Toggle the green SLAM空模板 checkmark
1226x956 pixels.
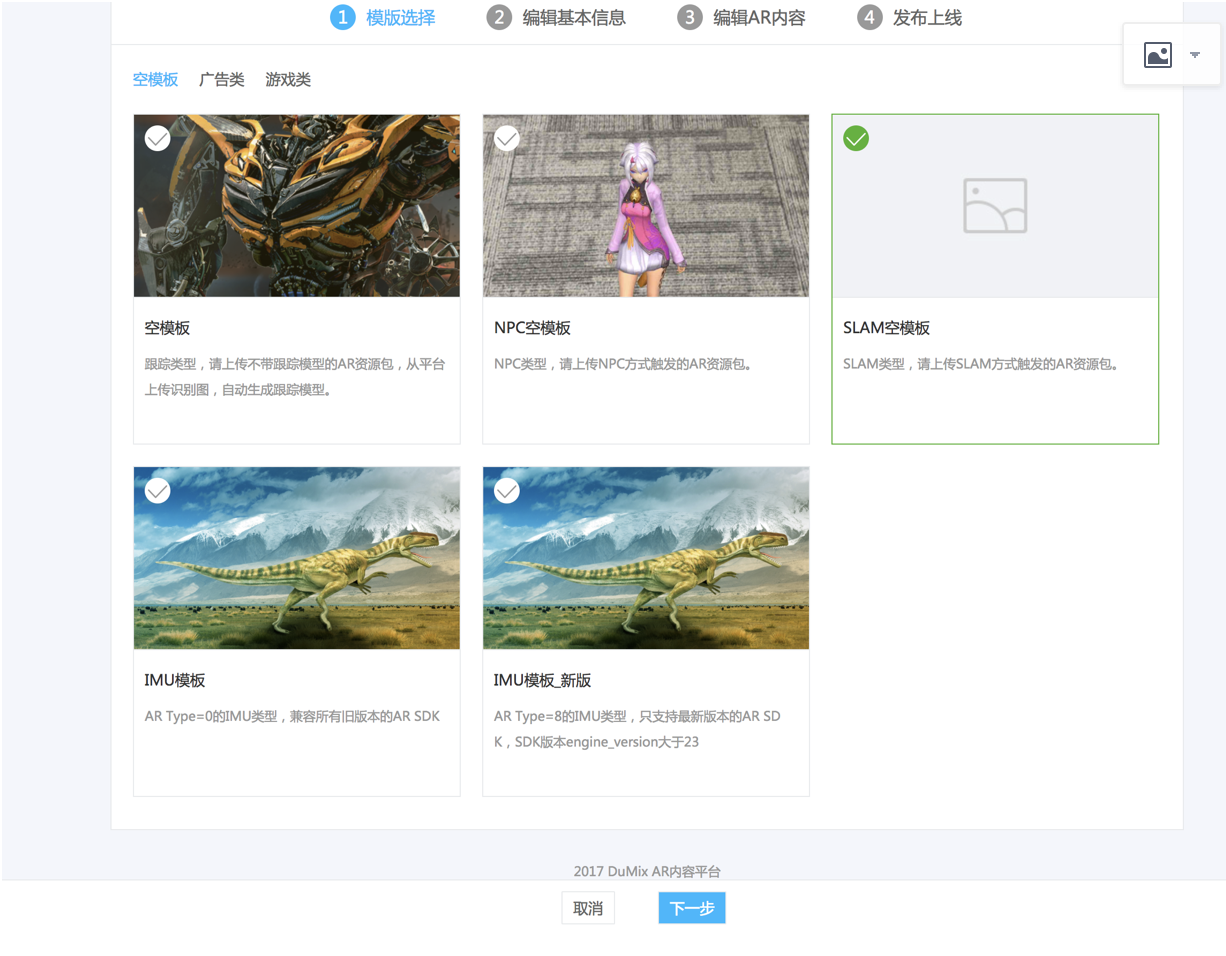coord(856,138)
